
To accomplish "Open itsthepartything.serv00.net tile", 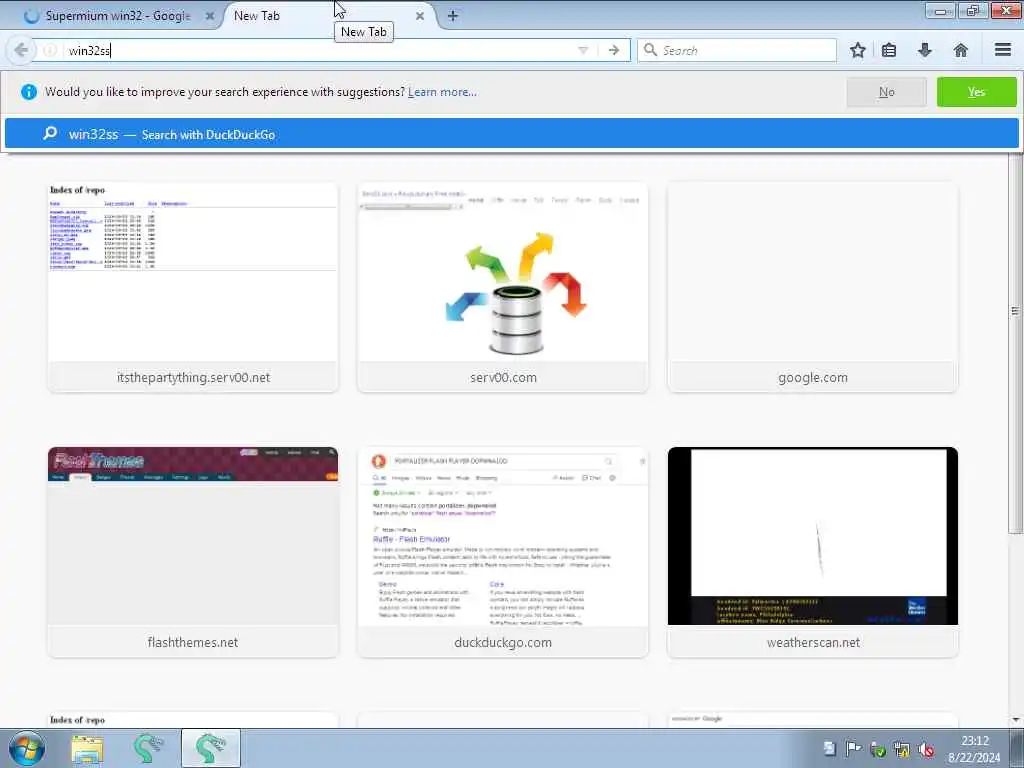I will [x=193, y=287].
